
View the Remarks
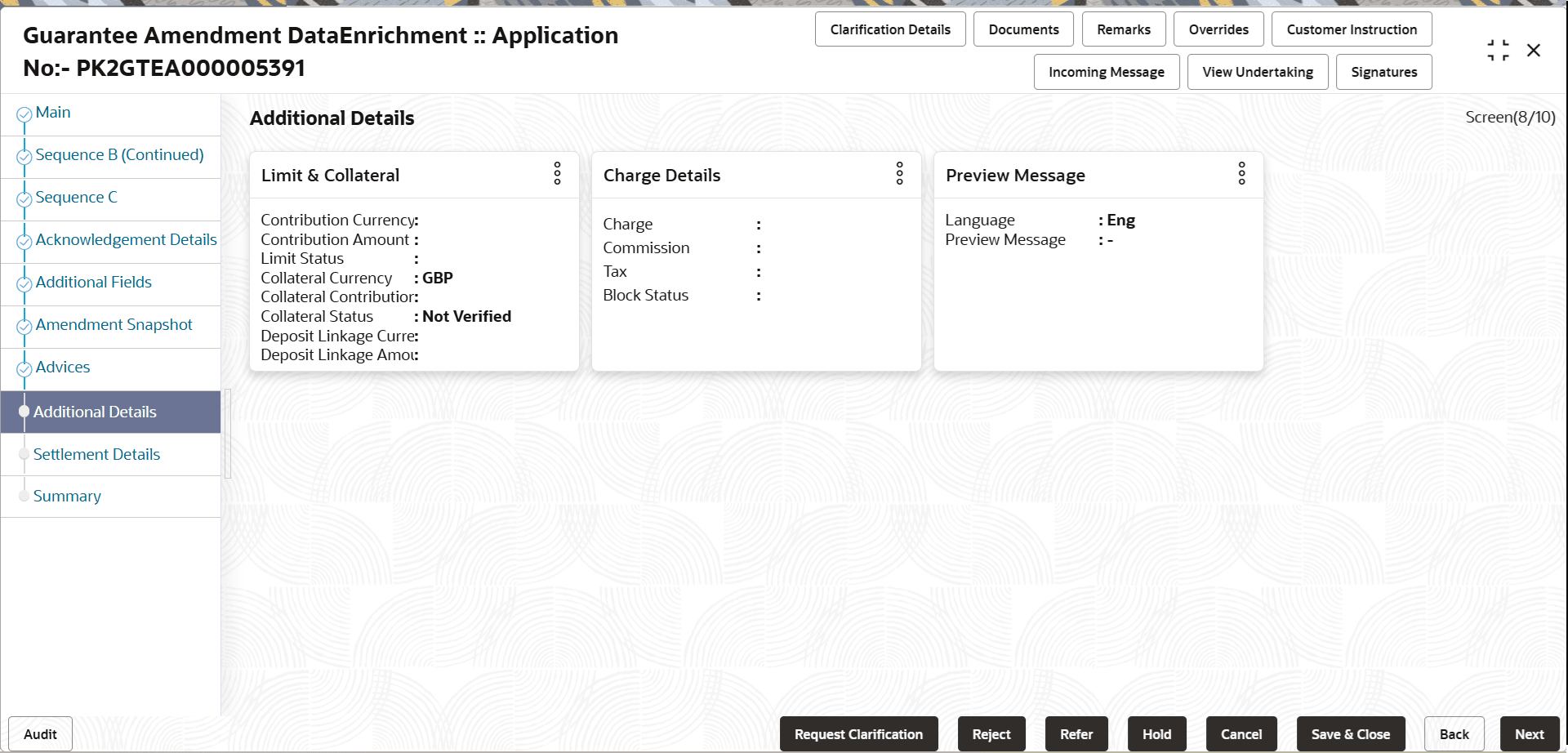point(1124,29)
